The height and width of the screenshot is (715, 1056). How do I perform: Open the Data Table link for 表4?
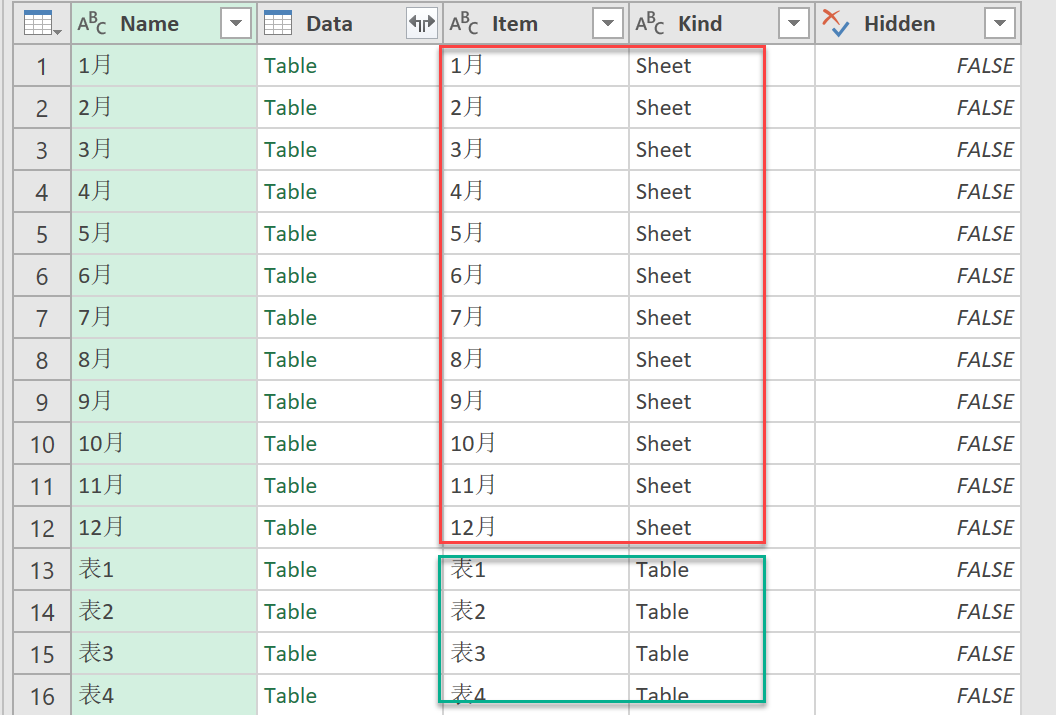click(x=290, y=695)
